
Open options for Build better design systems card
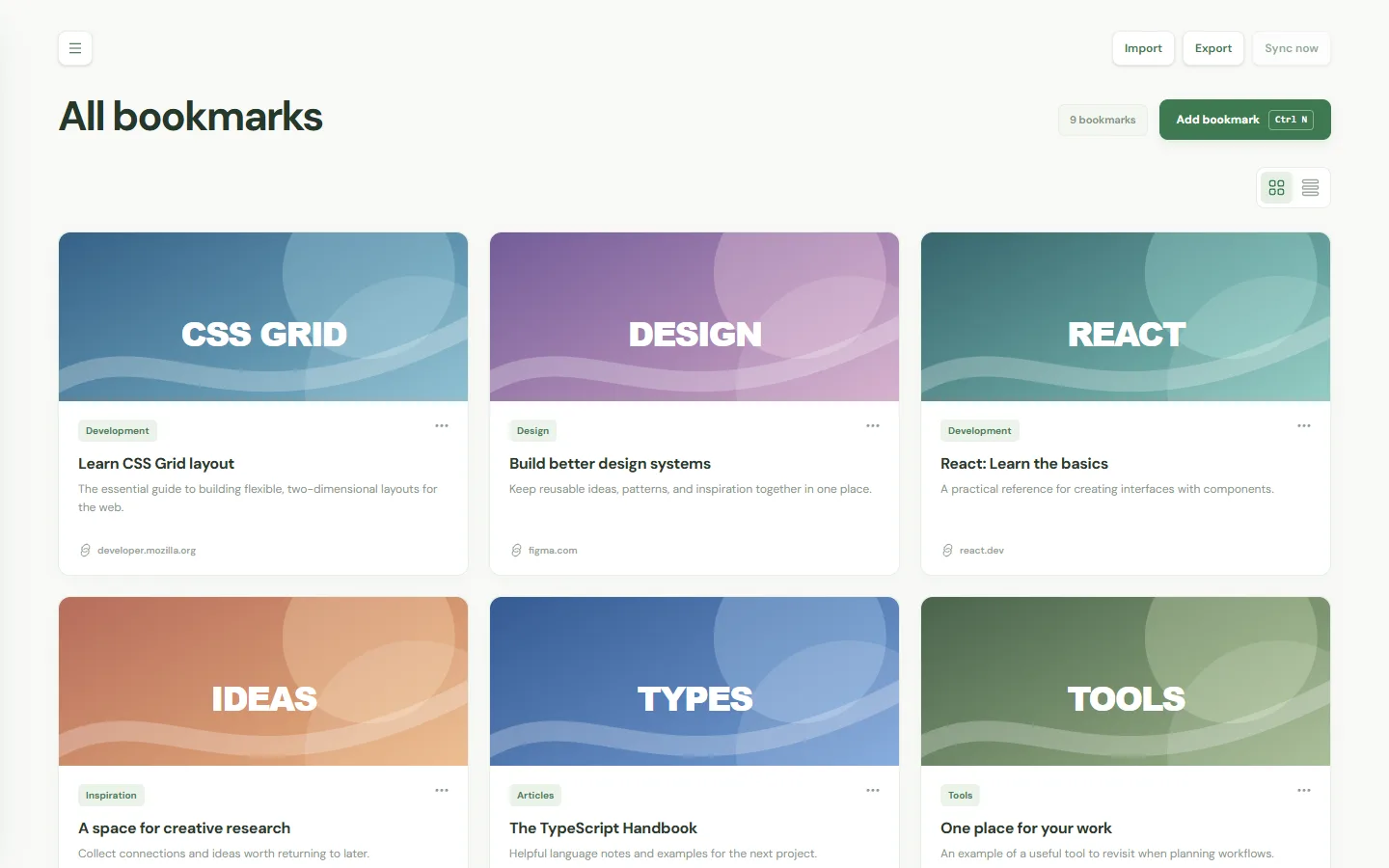coord(873,425)
